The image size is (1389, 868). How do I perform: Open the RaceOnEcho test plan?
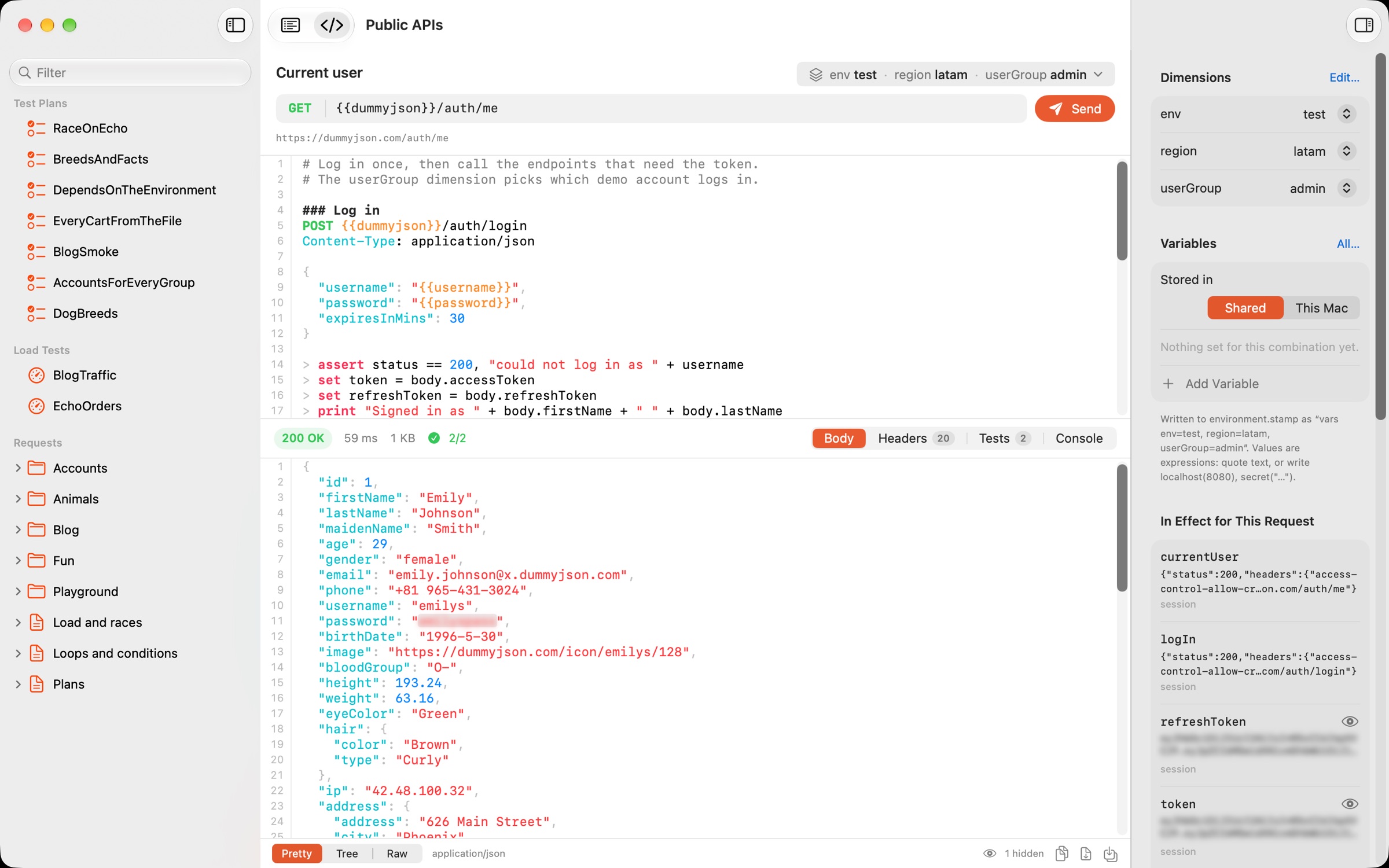90,128
